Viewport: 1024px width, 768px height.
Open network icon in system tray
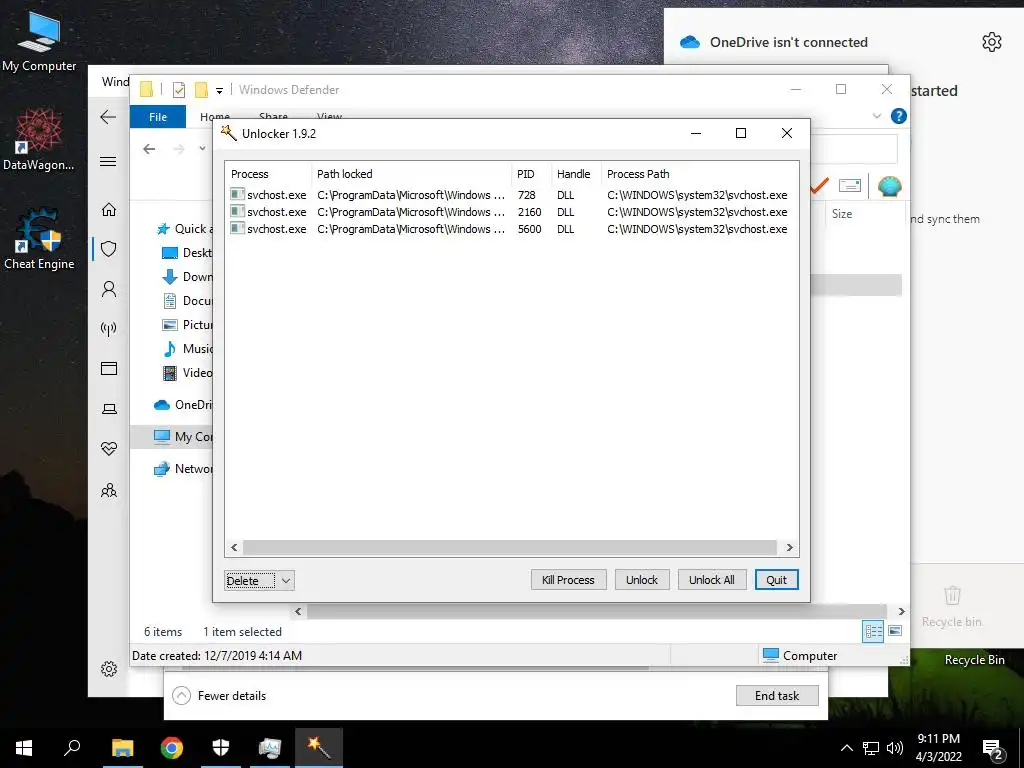pos(871,748)
